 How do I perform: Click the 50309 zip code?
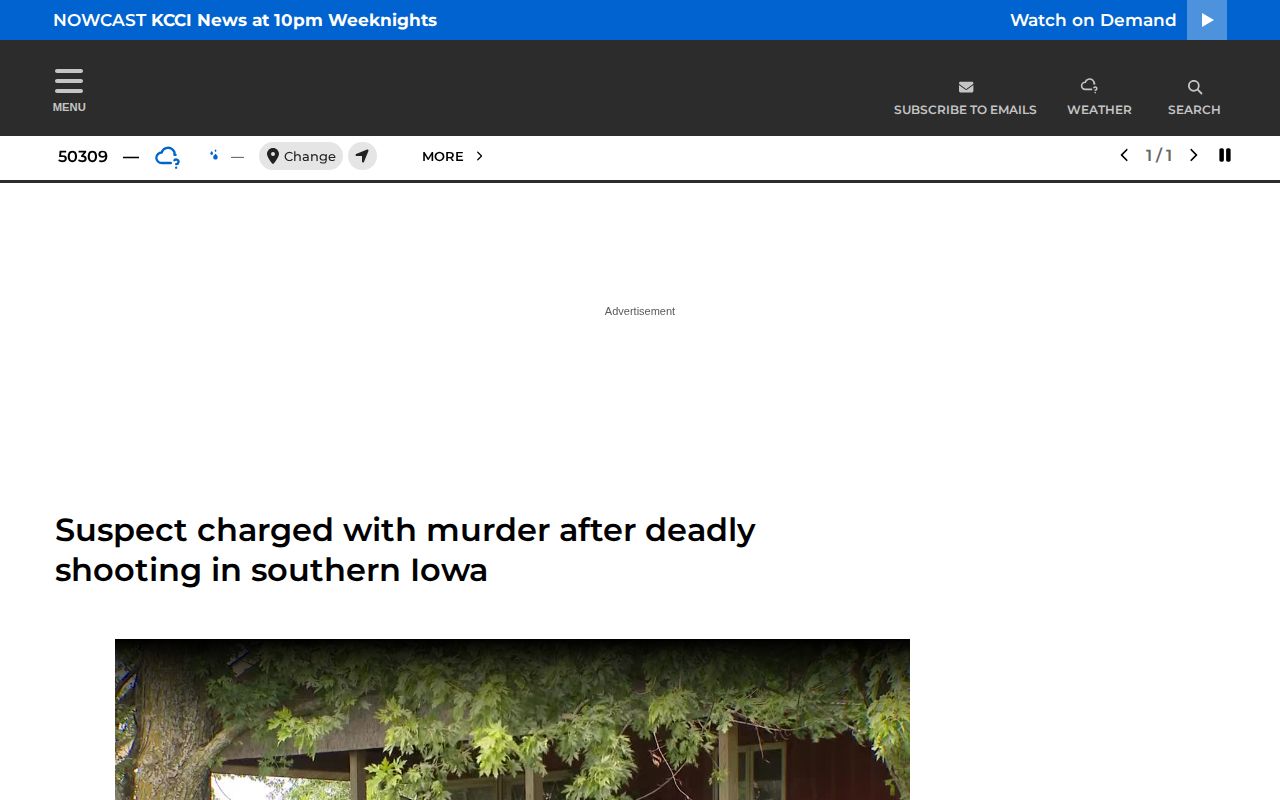[83, 156]
